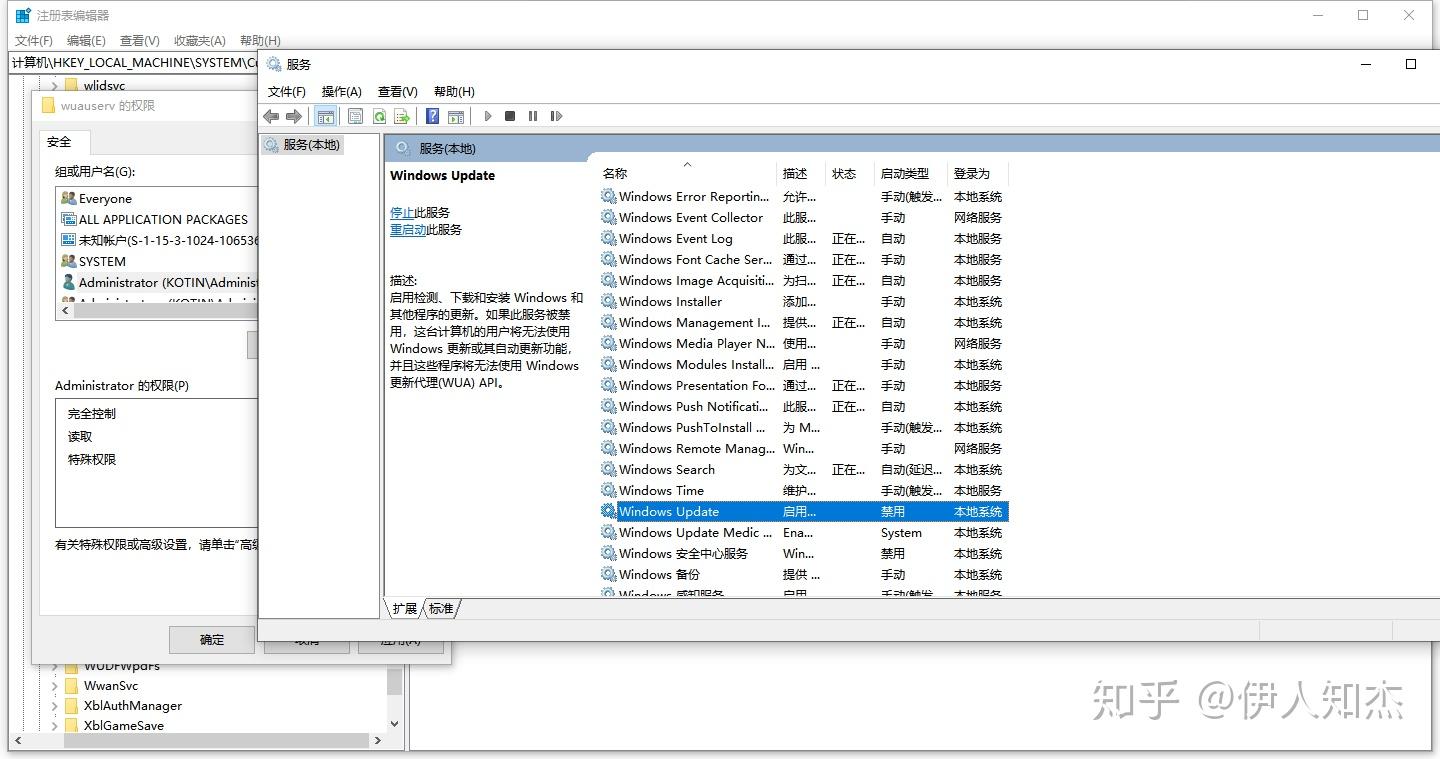1440x759 pixels.
Task: Toggle the console tree pane icon
Action: click(325, 116)
